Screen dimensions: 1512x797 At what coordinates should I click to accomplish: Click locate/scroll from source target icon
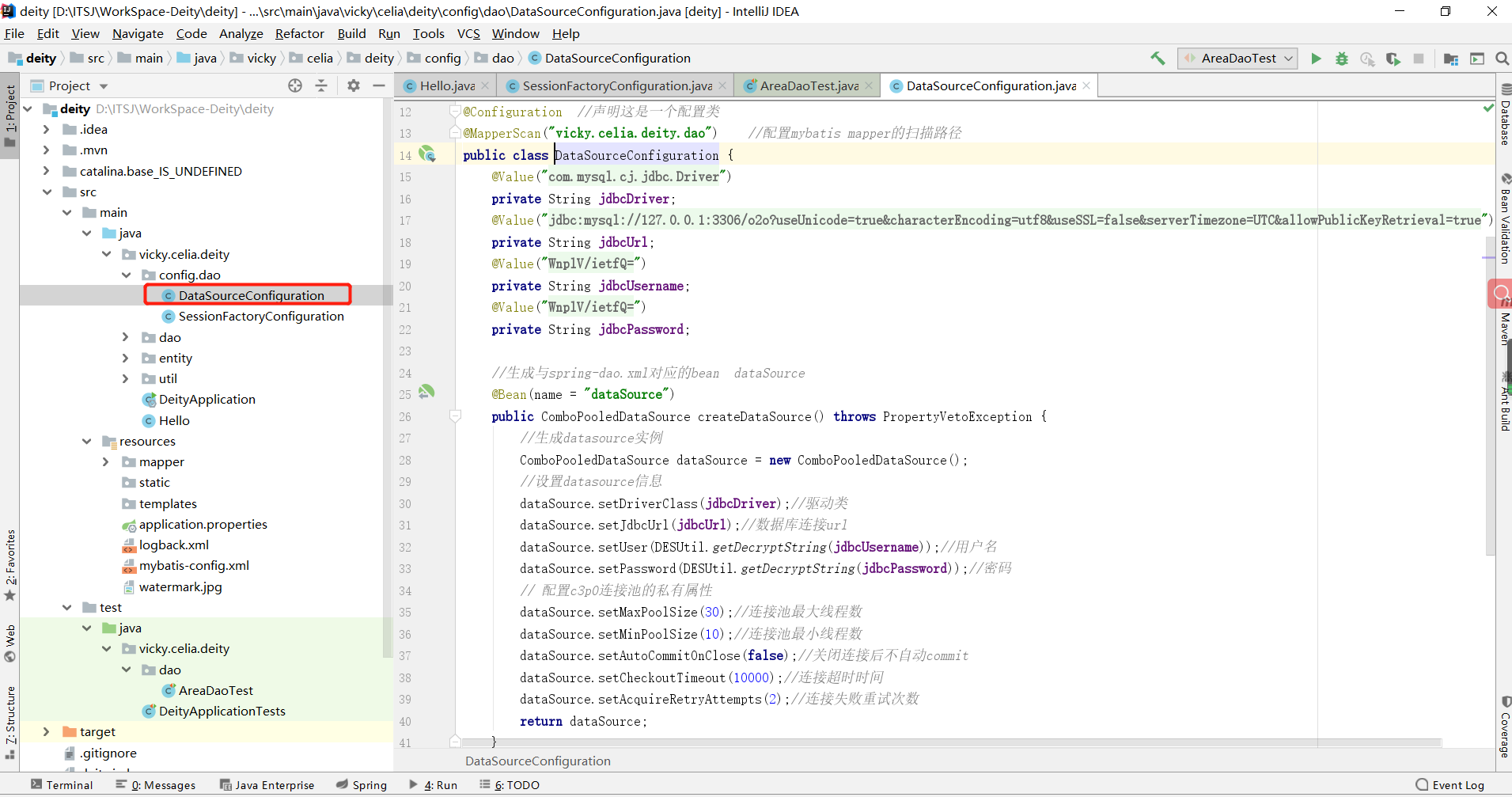click(295, 85)
